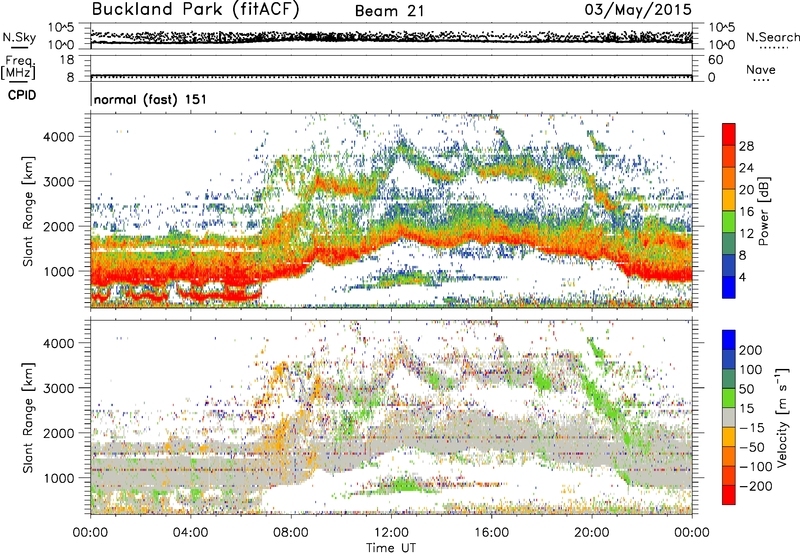Click the 2000 range tick in the velocity panel

[x=58, y=433]
